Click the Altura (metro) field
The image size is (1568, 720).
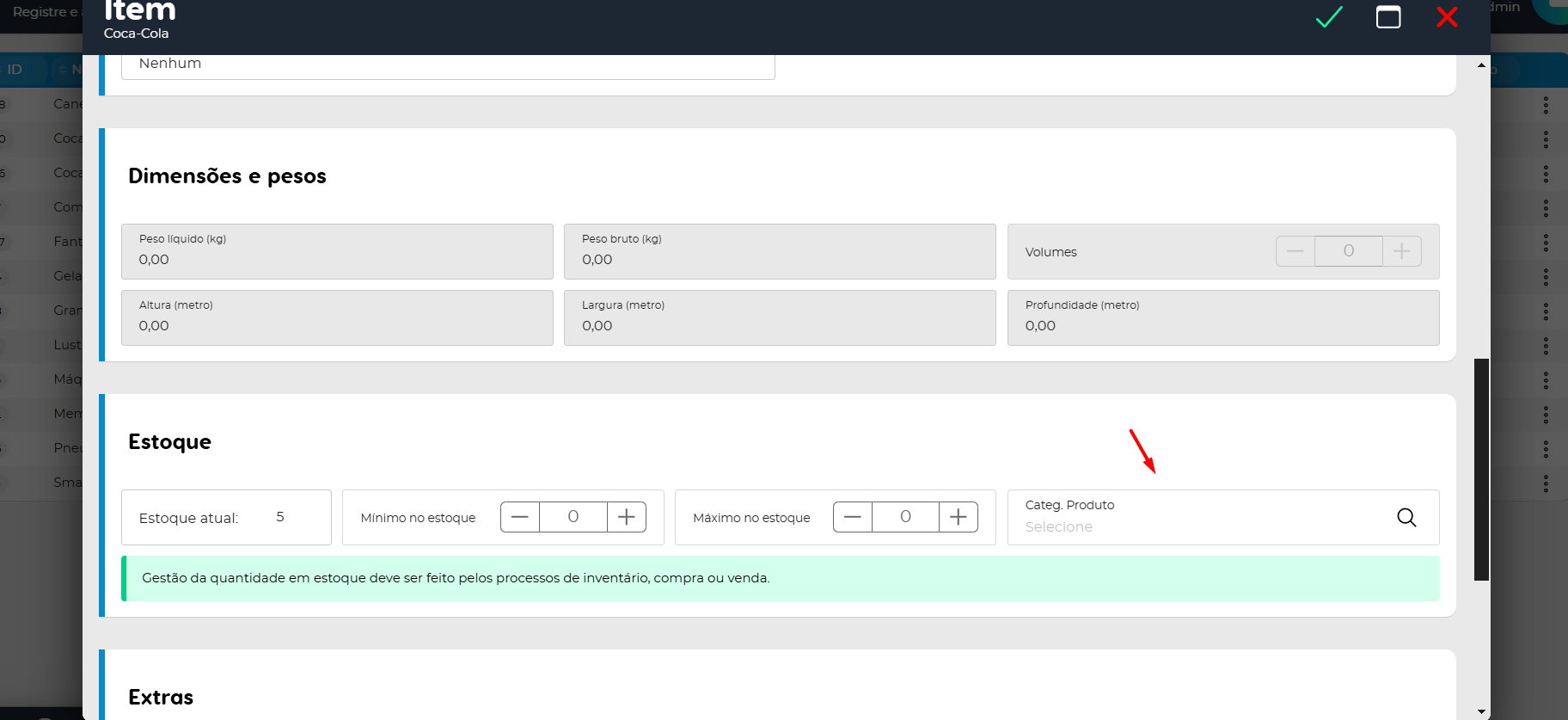[x=337, y=325]
